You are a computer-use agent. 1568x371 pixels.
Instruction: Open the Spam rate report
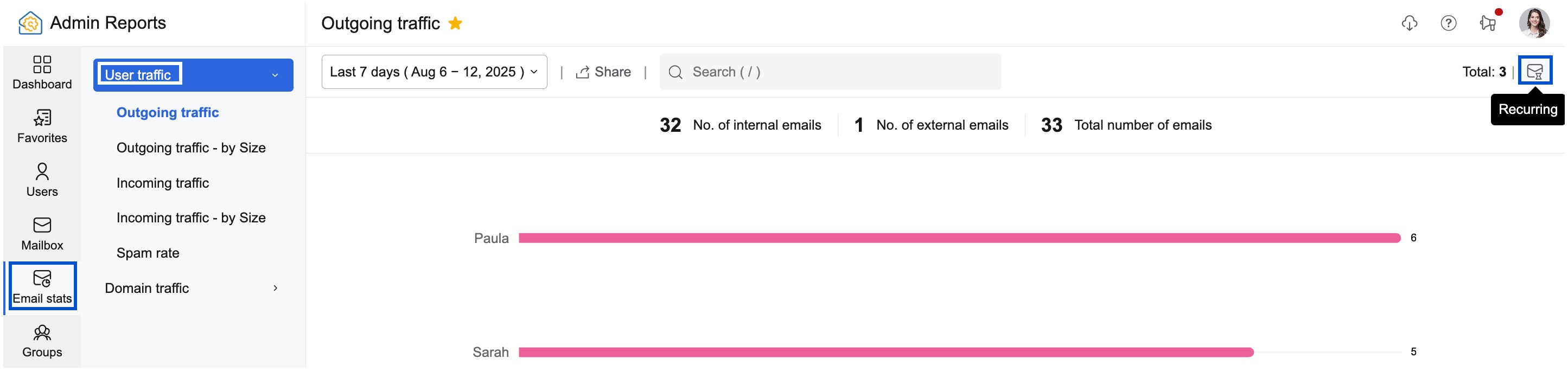(147, 252)
